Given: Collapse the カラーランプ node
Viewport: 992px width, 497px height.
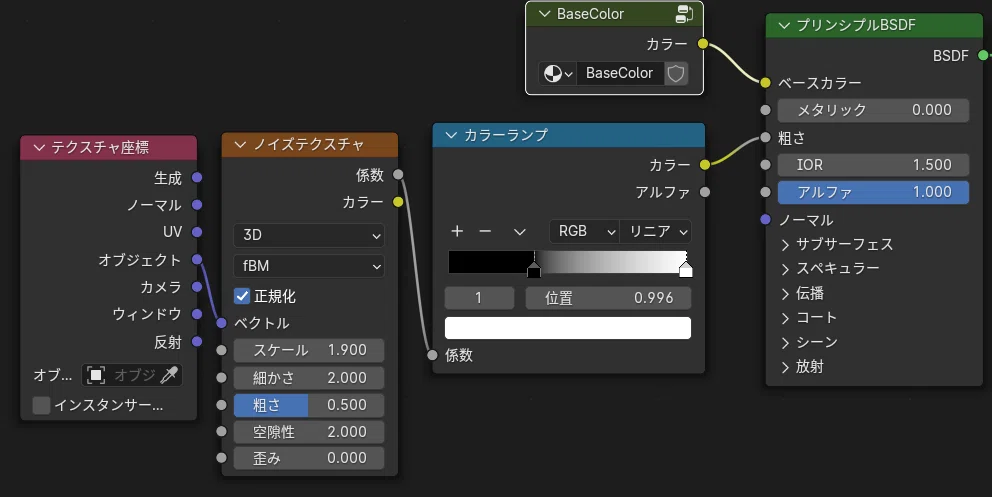Looking at the screenshot, I should pos(451,135).
